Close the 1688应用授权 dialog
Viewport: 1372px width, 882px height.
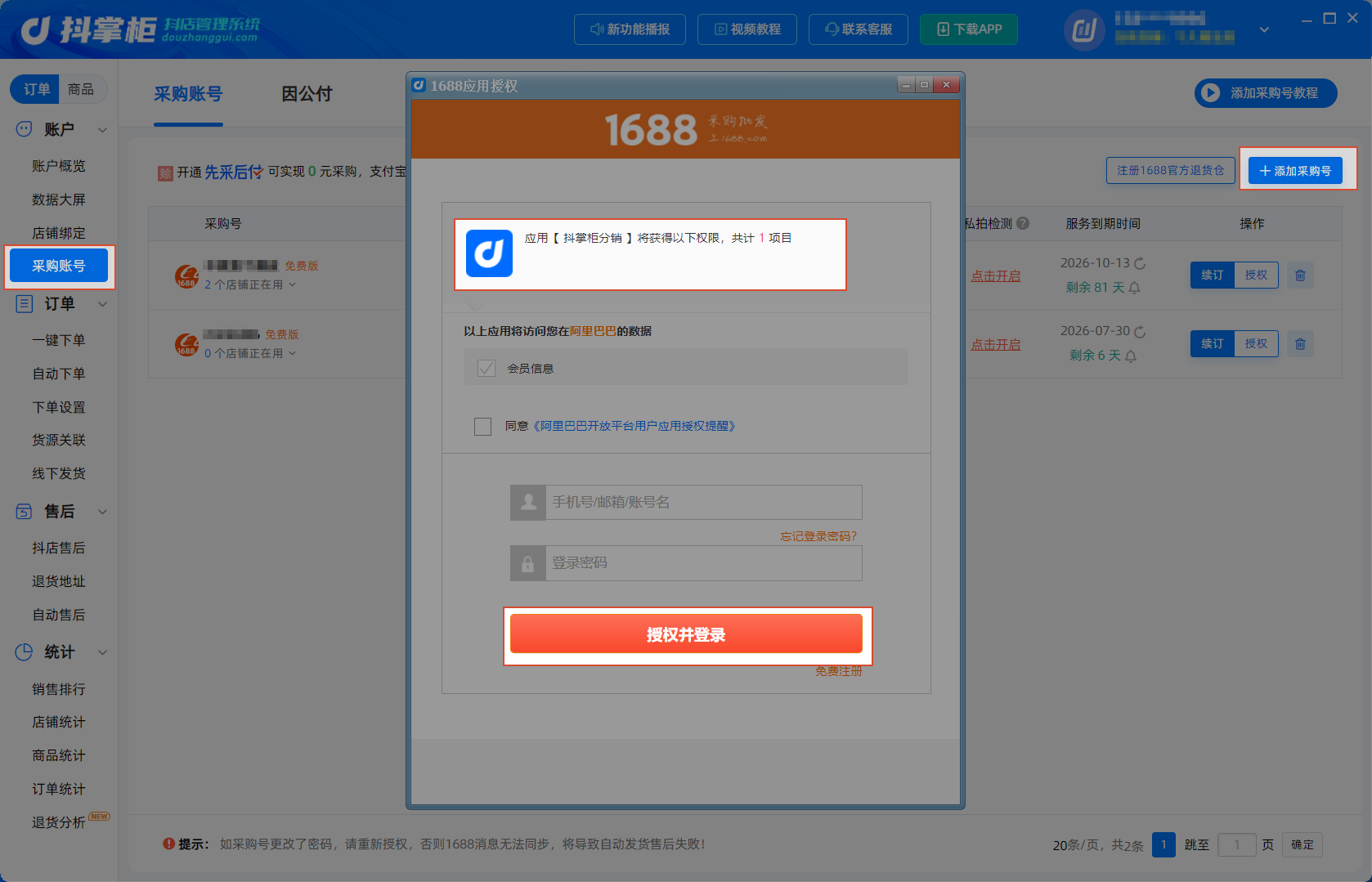coord(946,85)
